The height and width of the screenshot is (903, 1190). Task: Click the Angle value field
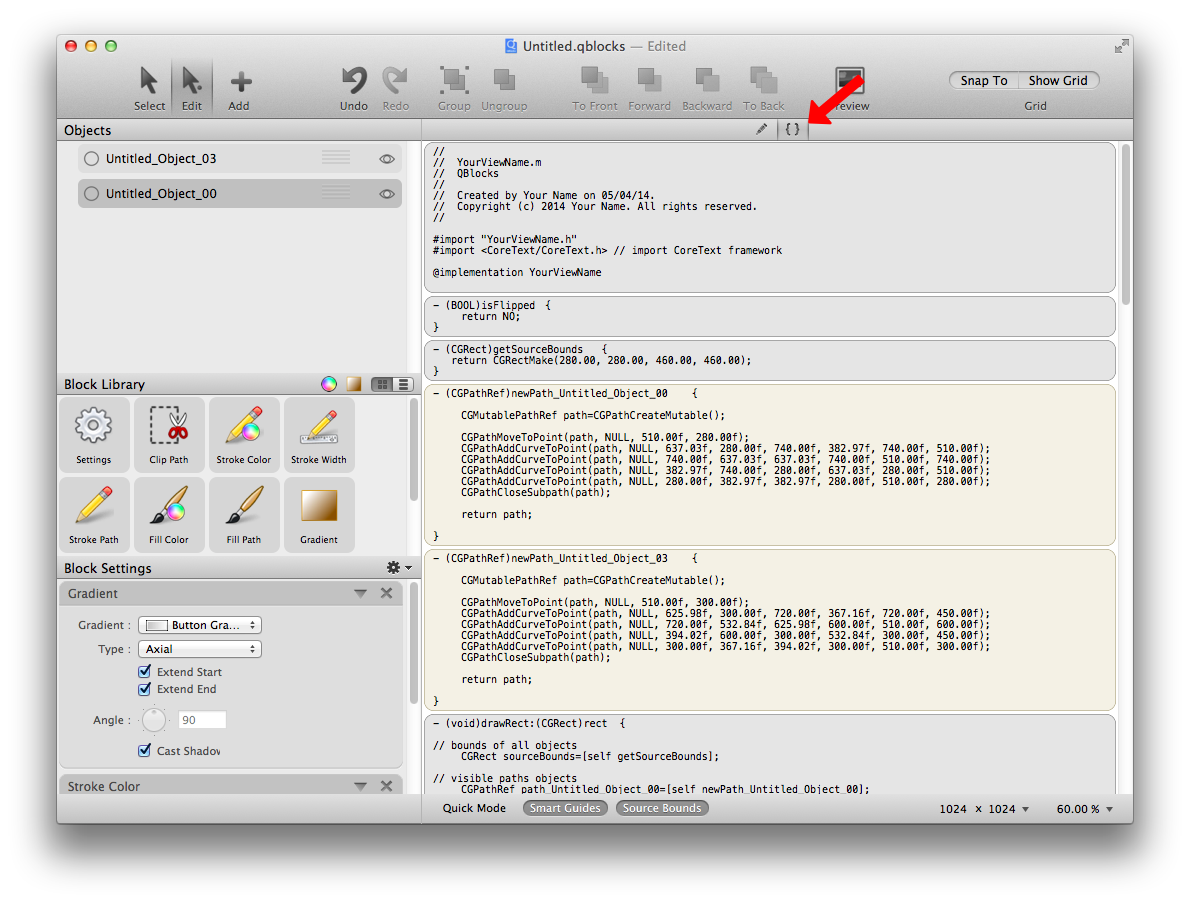pyautogui.click(x=202, y=720)
